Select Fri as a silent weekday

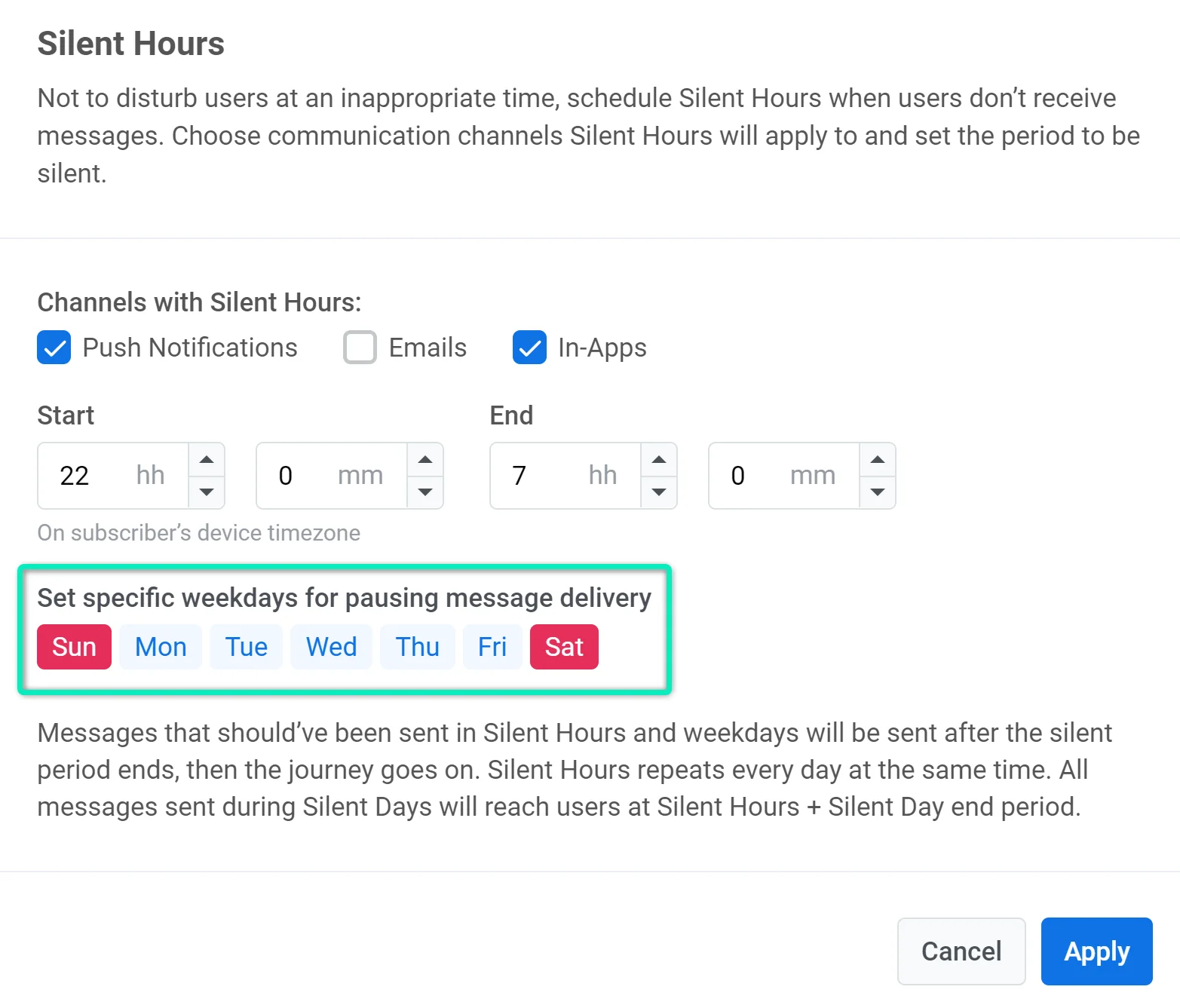click(x=492, y=647)
